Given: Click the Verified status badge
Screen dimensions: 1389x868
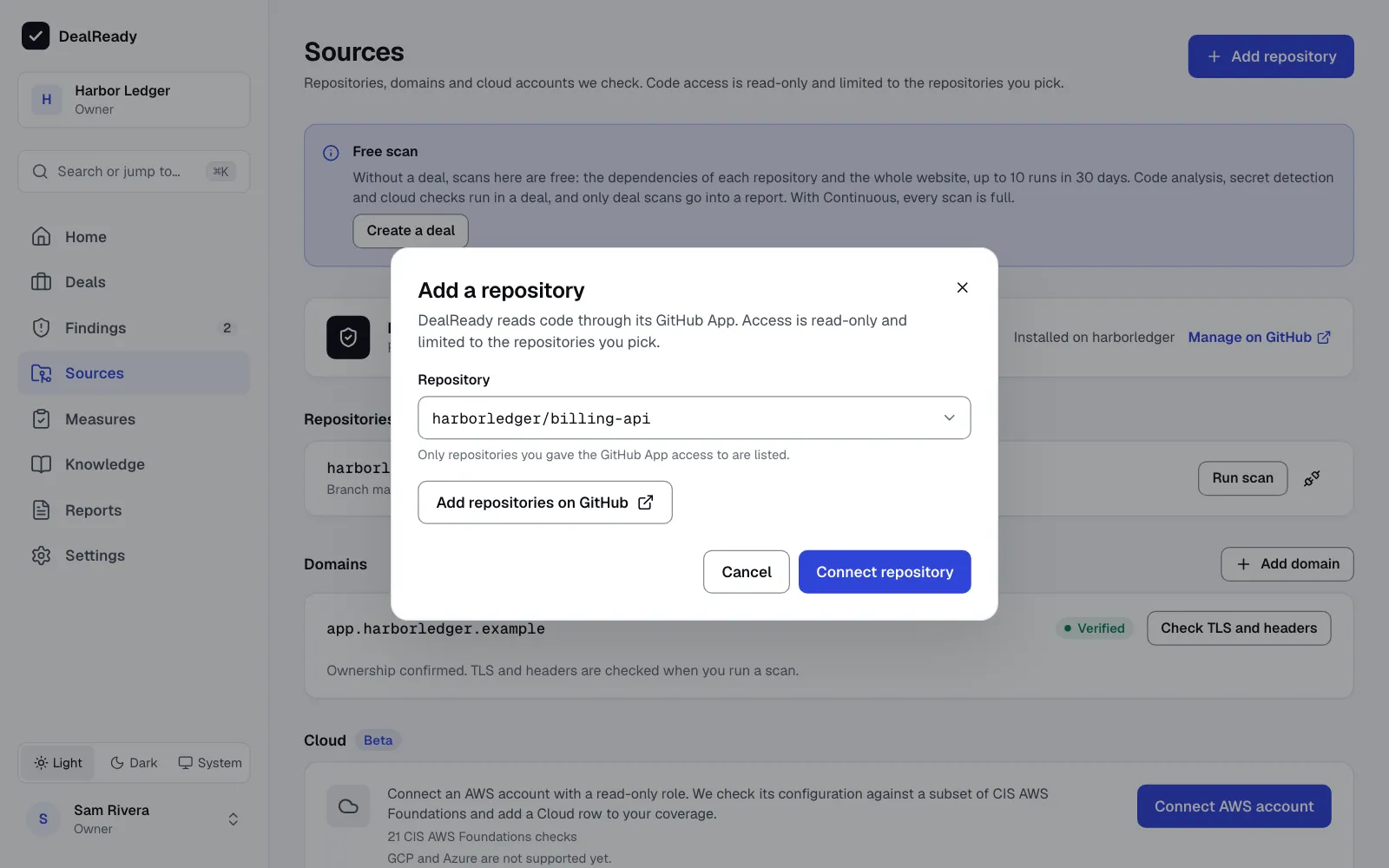Looking at the screenshot, I should click(1094, 628).
